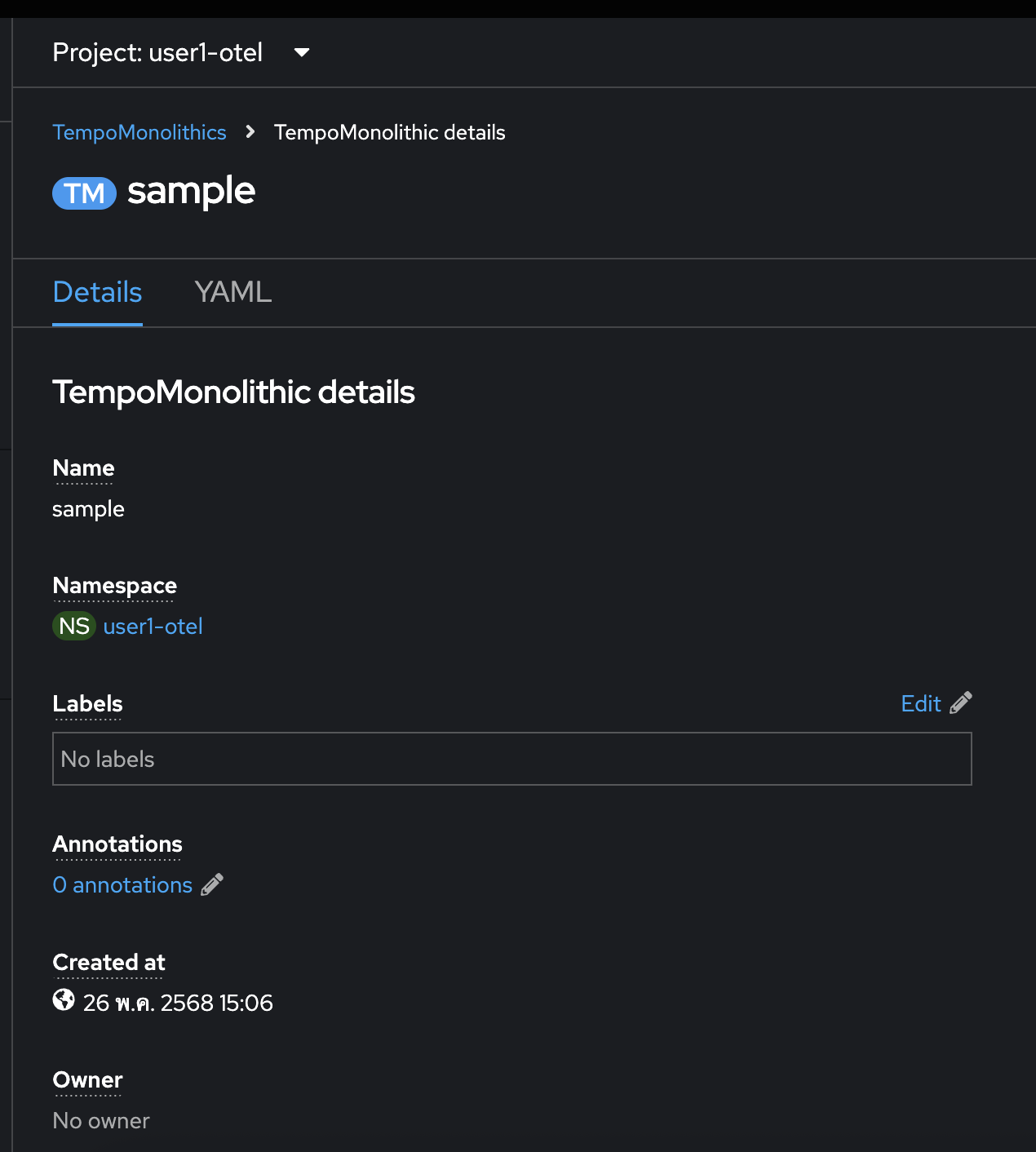Switch to the YAML tab
The width and height of the screenshot is (1036, 1152).
[x=233, y=292]
